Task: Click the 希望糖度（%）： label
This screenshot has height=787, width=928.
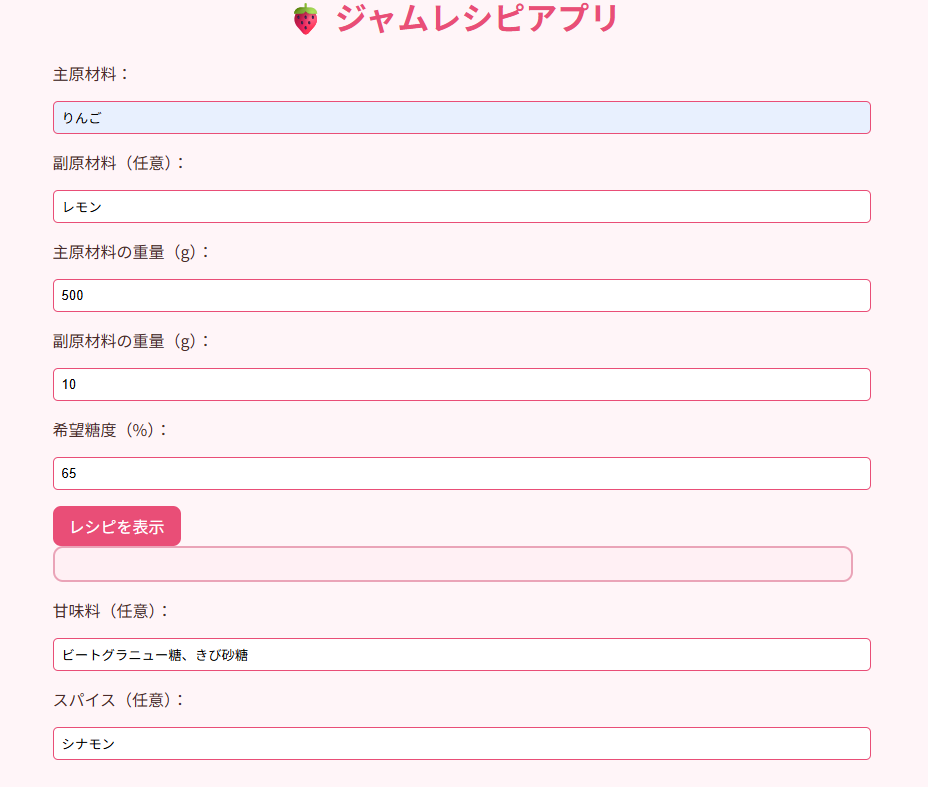Action: (x=110, y=430)
